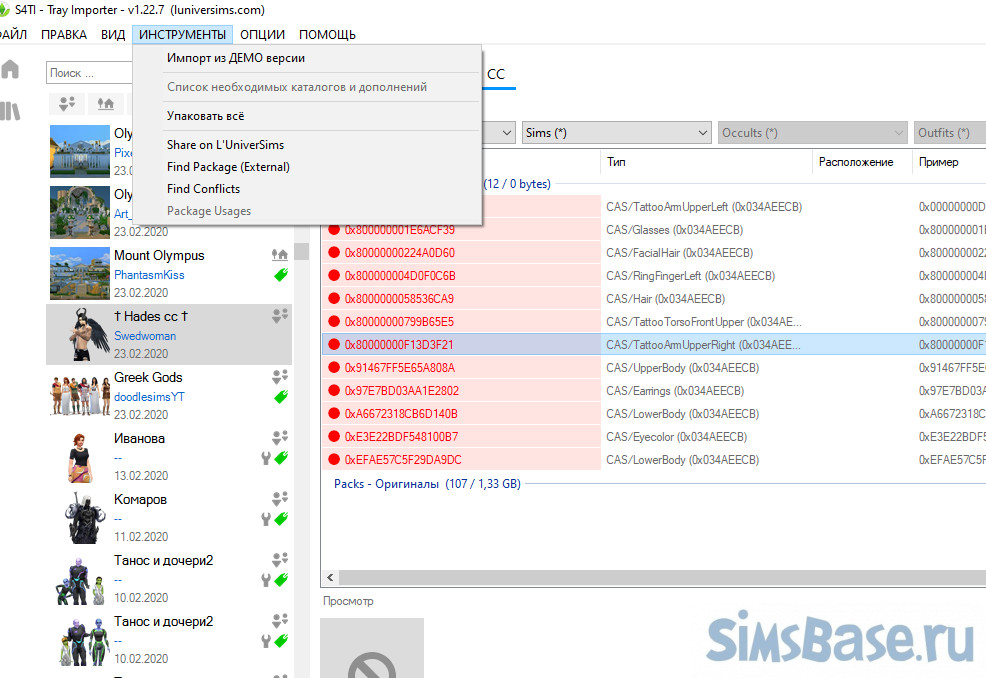986x678 pixels.
Task: Choose Упаковать всё menu entry
Action: (x=205, y=116)
